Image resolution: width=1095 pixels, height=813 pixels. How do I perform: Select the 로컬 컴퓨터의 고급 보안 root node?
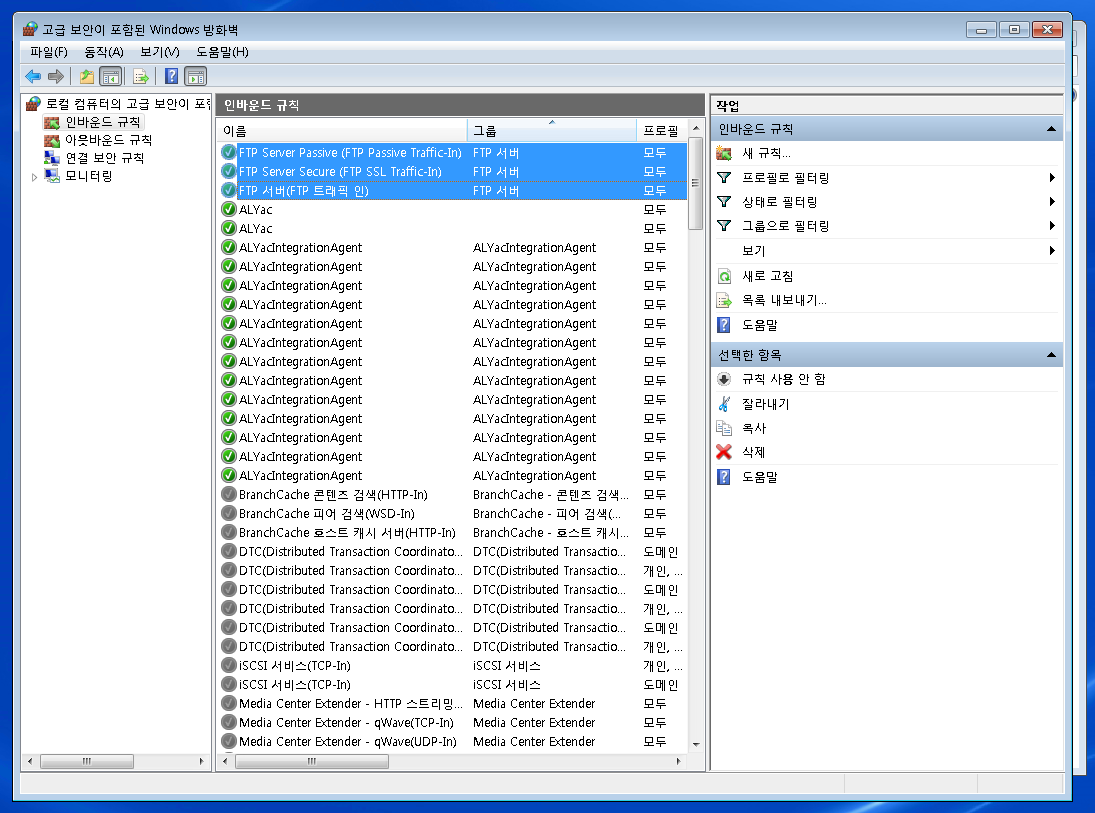[128, 103]
